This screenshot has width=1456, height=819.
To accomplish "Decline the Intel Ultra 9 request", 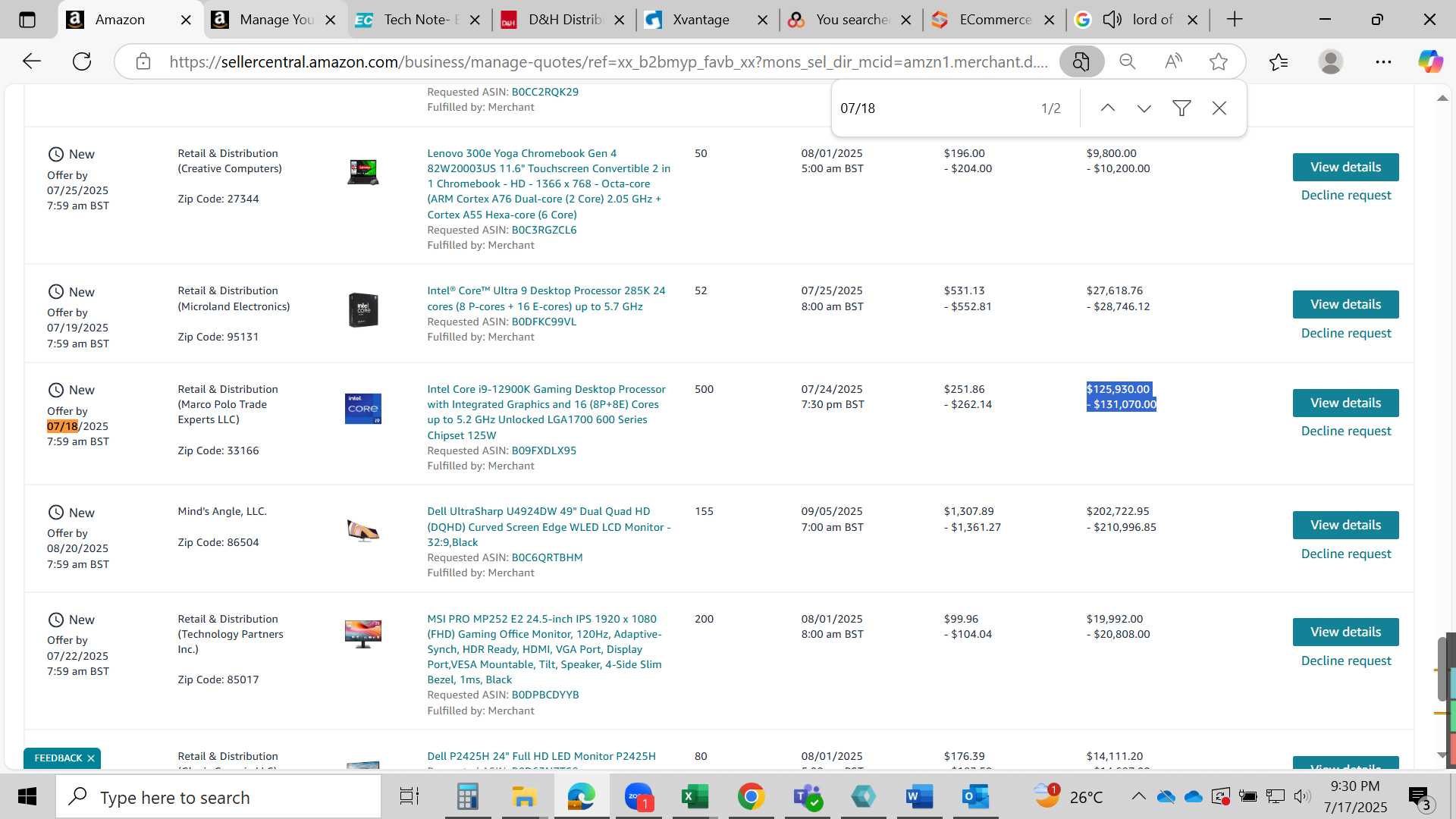I will [x=1346, y=333].
